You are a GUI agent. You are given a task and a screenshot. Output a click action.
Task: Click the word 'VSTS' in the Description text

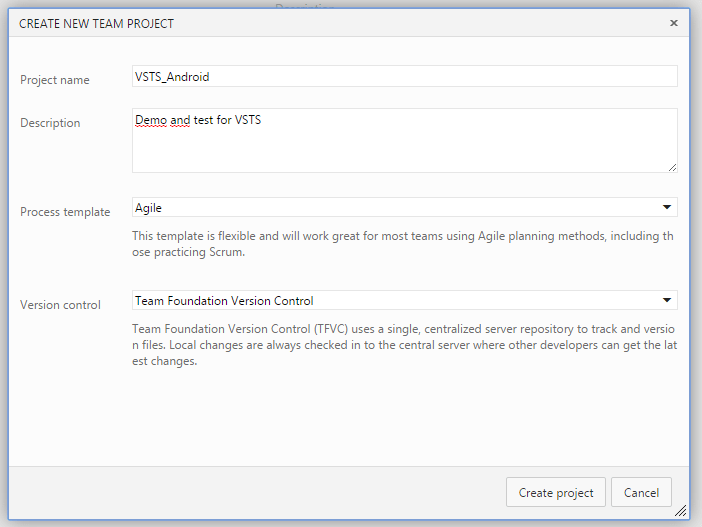[248, 120]
